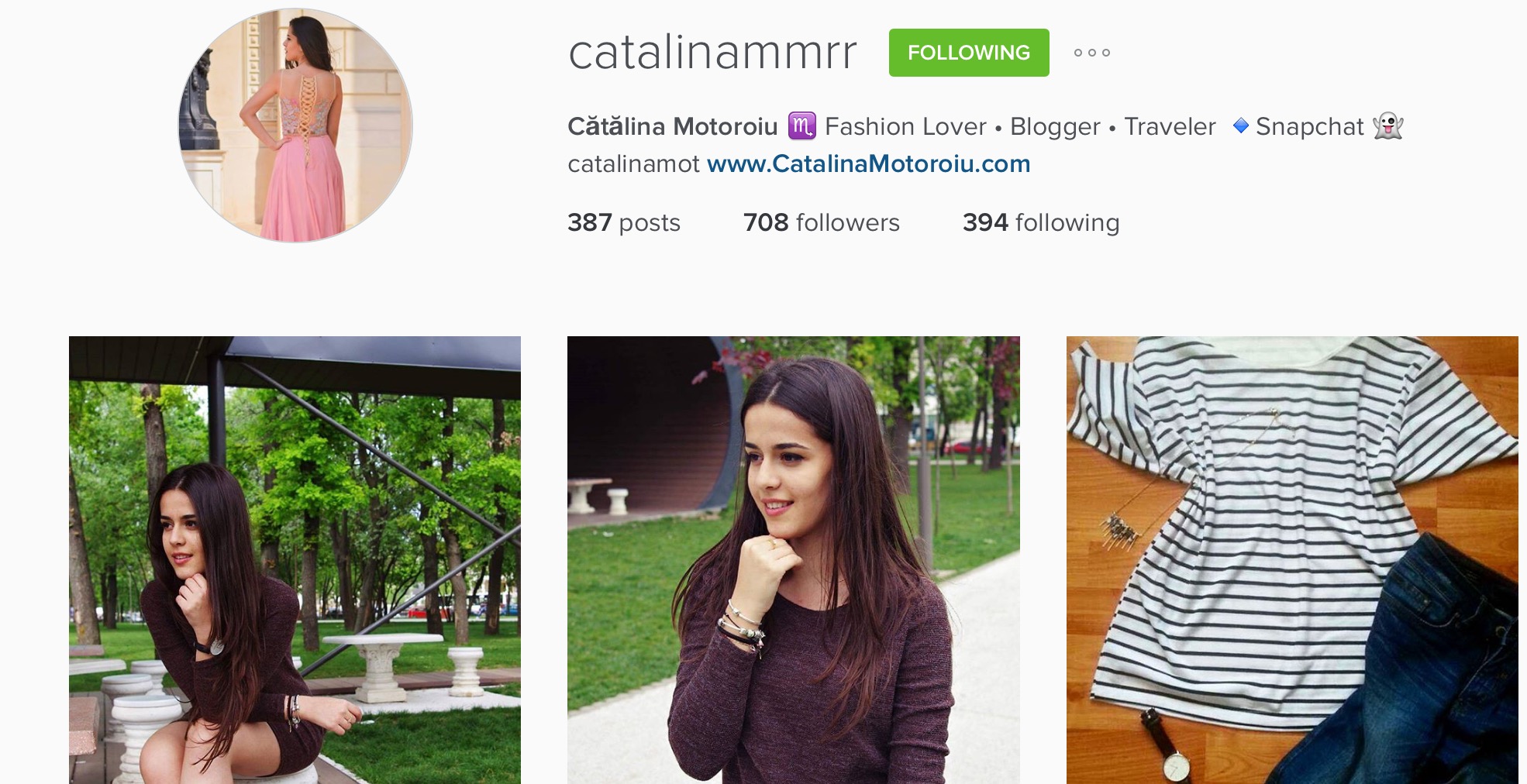Click the circular profile picture
The width and height of the screenshot is (1527, 784).
[295, 126]
